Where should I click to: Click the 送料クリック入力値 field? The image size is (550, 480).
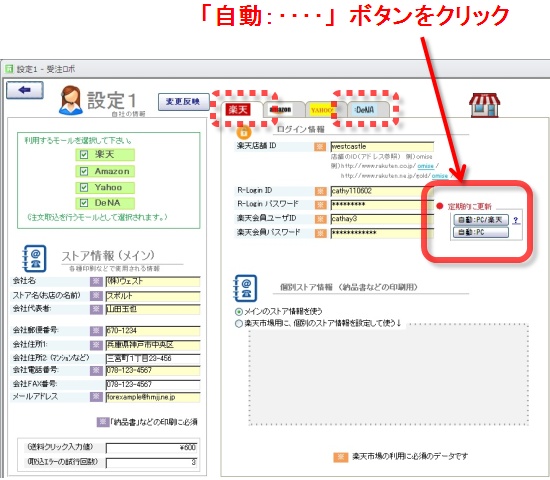point(152,448)
